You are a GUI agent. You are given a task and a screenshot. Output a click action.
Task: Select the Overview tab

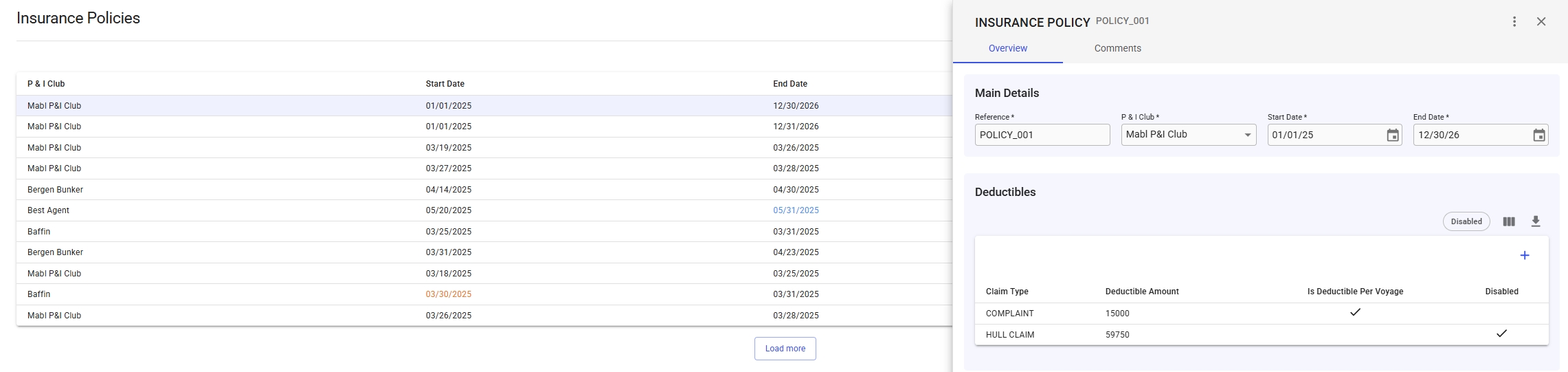coord(1007,48)
